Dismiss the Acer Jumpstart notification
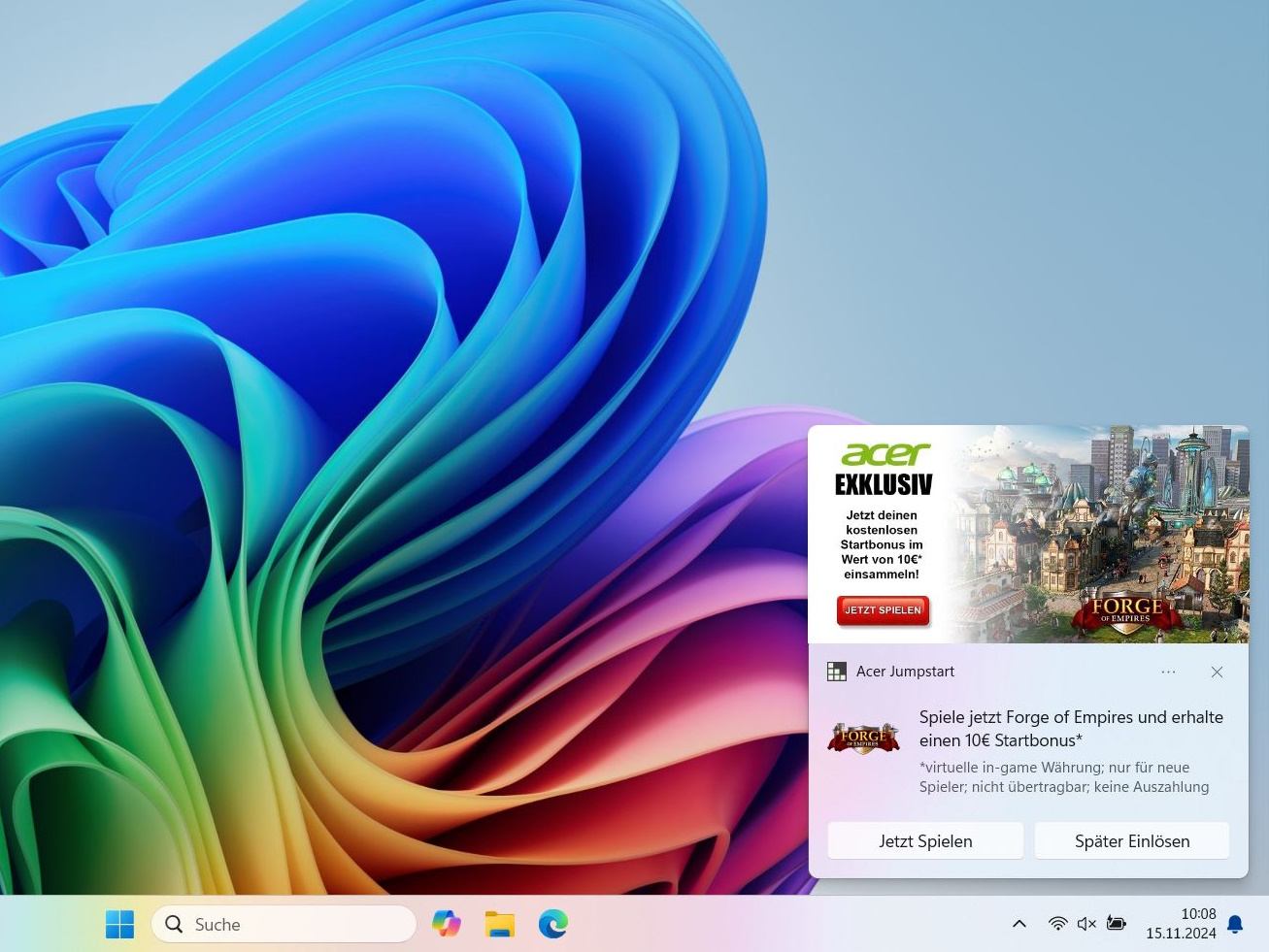 pos(1217,672)
